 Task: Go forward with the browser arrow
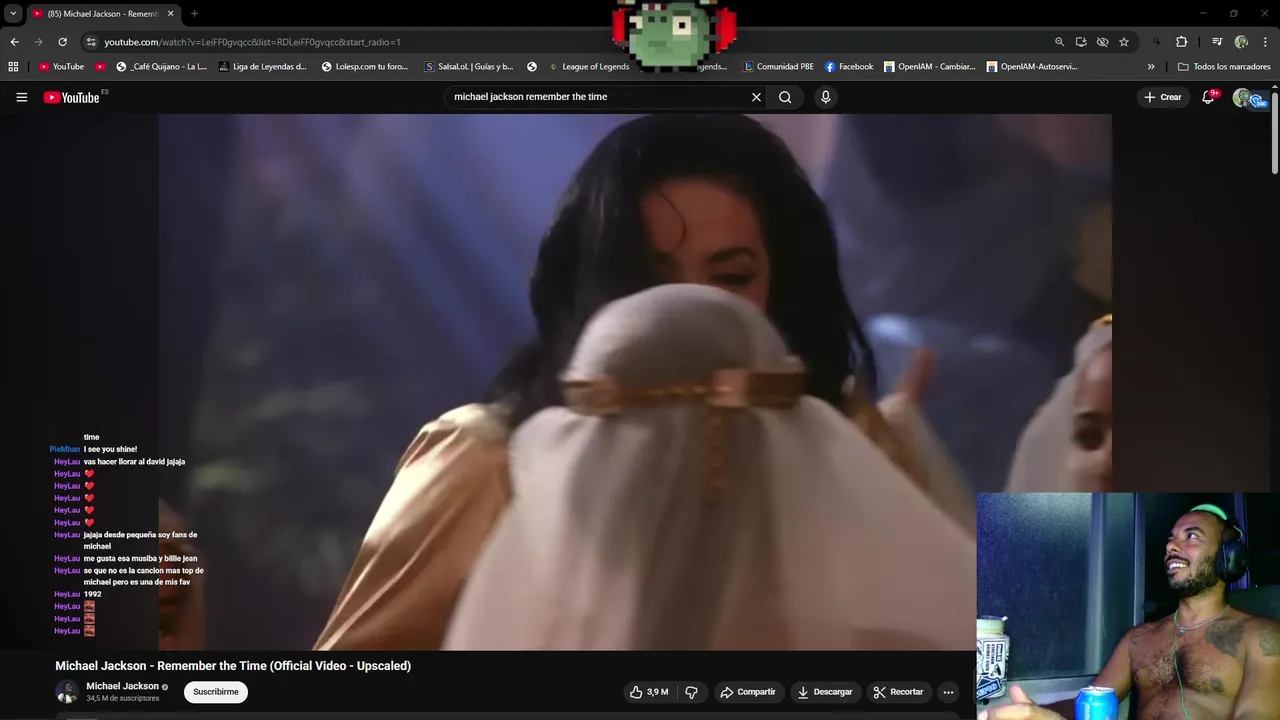pyautogui.click(x=38, y=42)
